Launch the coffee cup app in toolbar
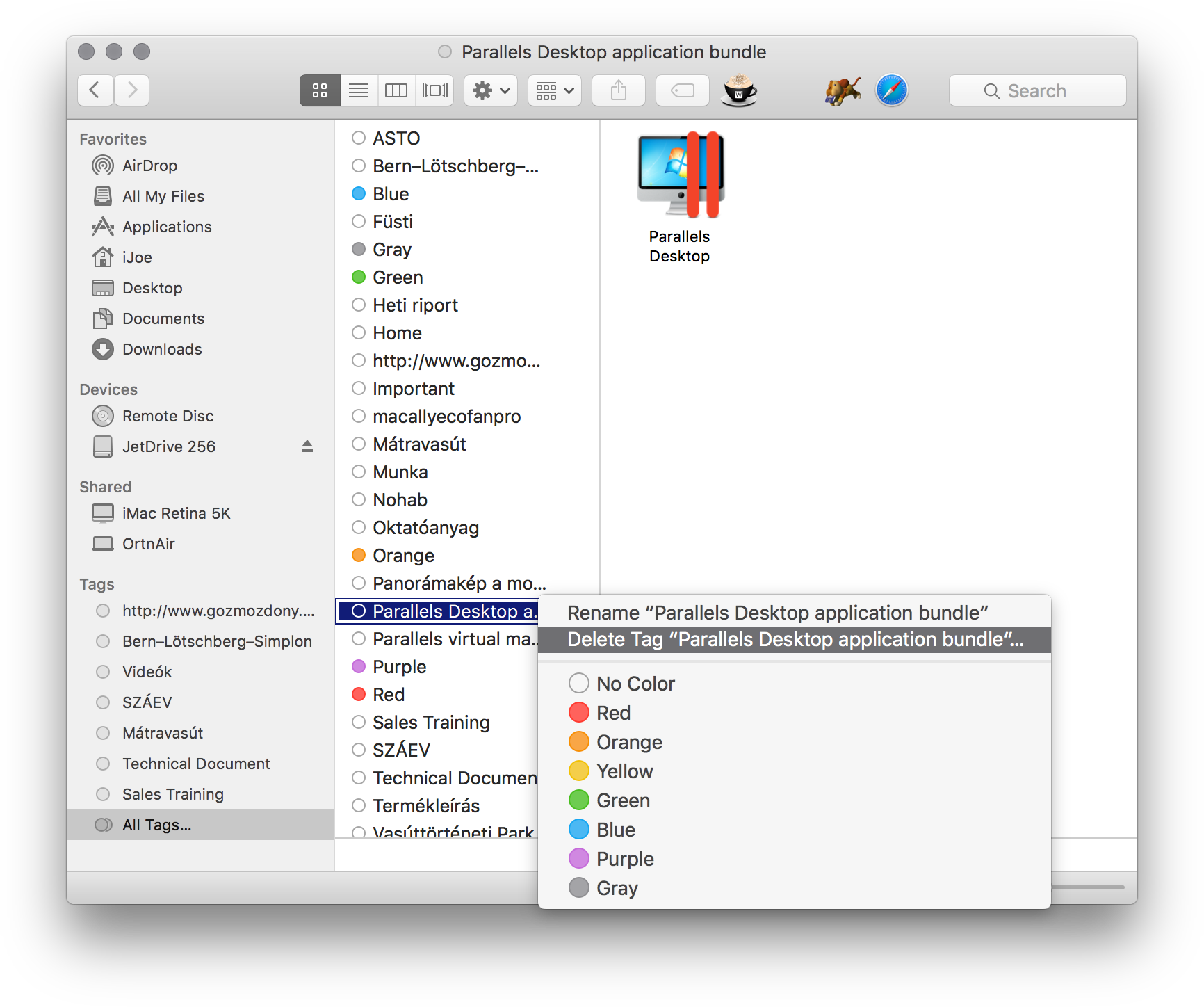Image resolution: width=1204 pixels, height=1007 pixels. tap(739, 90)
